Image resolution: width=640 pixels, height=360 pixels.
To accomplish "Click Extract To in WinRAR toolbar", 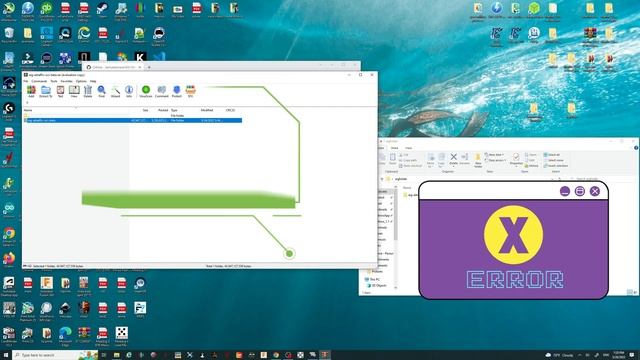I will (45, 91).
